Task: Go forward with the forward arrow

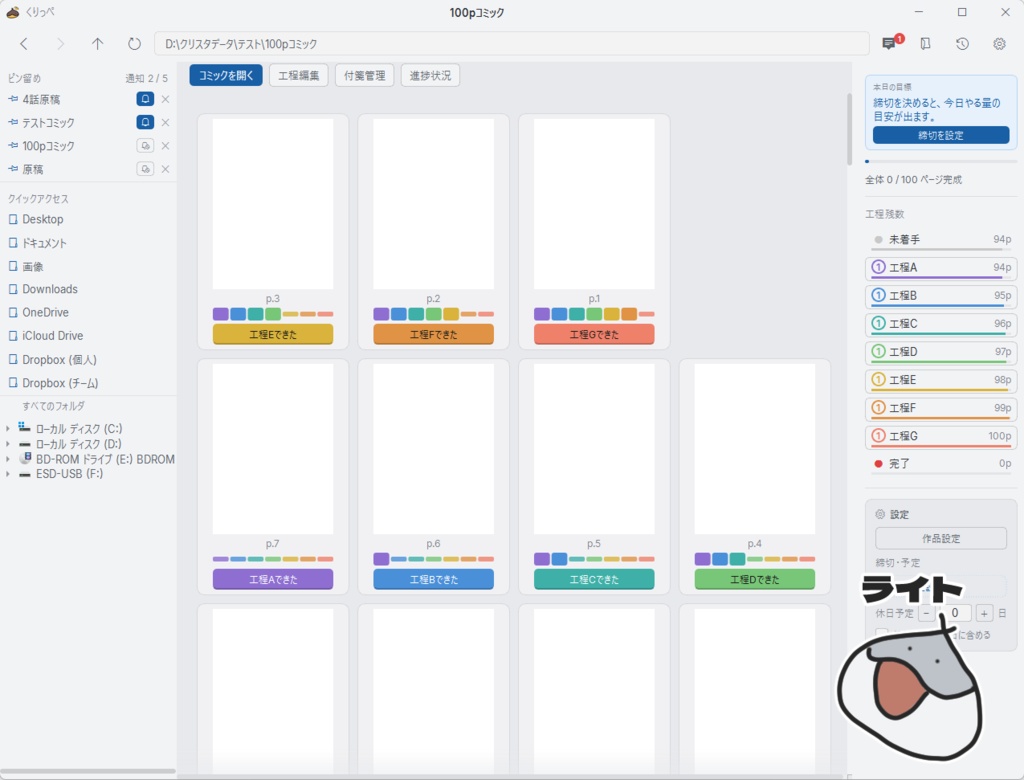Action: pos(61,44)
